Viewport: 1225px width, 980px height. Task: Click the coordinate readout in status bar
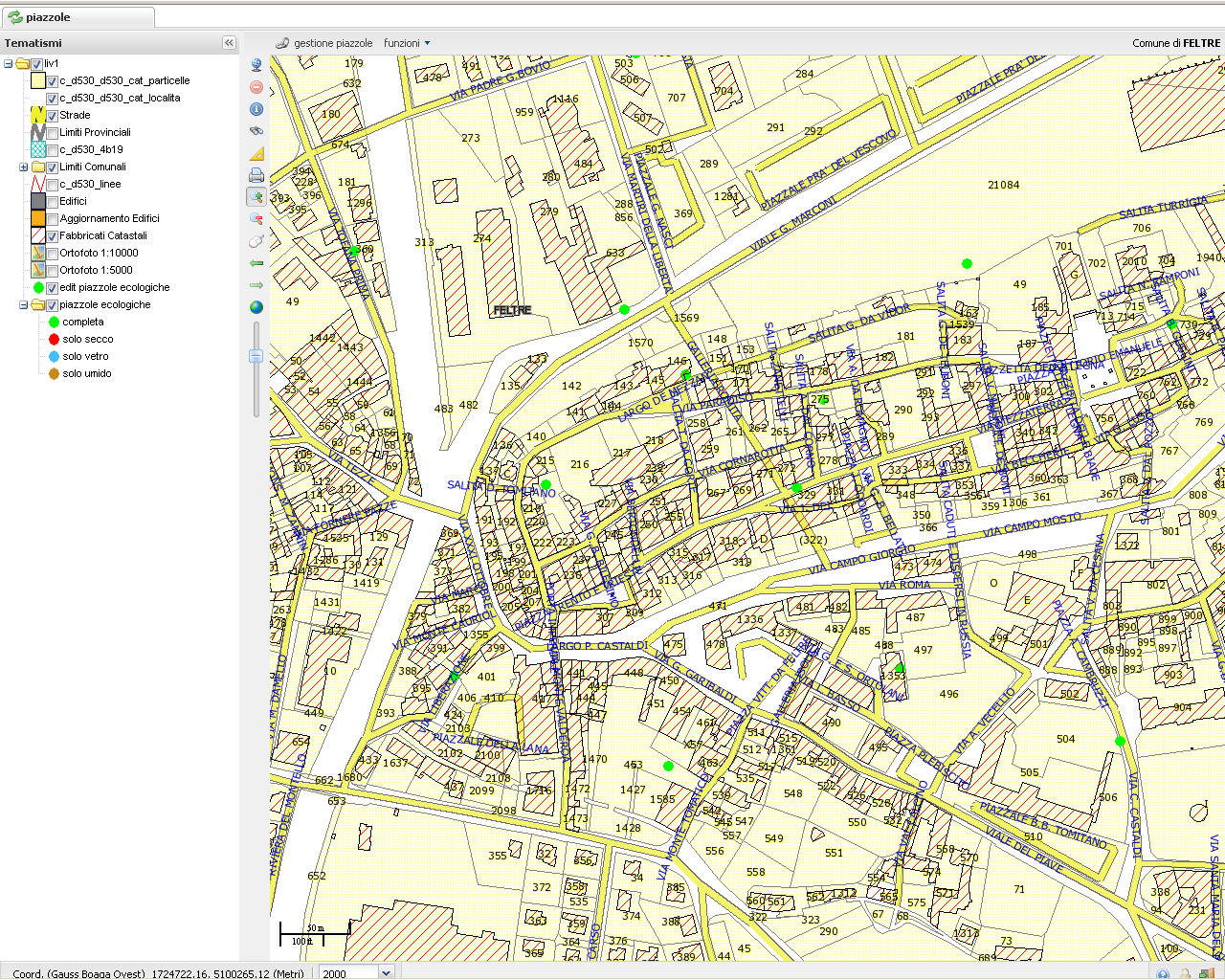158,973
